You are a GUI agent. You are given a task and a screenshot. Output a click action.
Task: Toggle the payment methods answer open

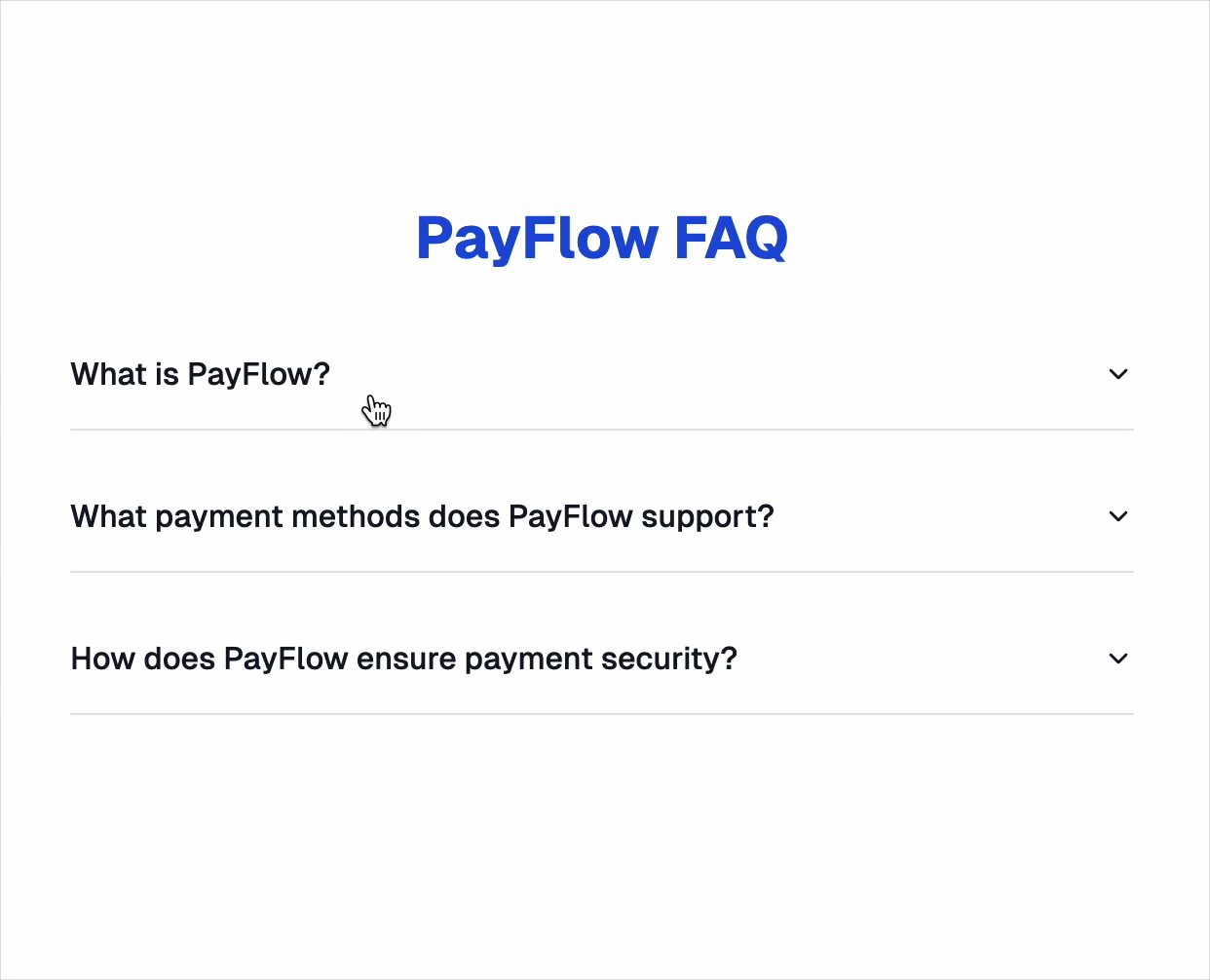pos(602,516)
